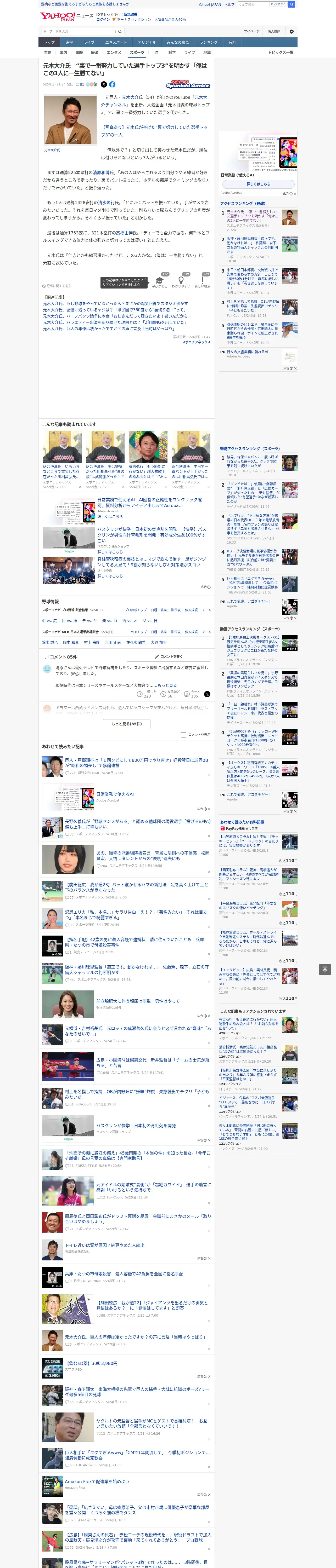Click もっと見る(85件) button
The width and height of the screenshot is (336, 1568).
[x=127, y=724]
